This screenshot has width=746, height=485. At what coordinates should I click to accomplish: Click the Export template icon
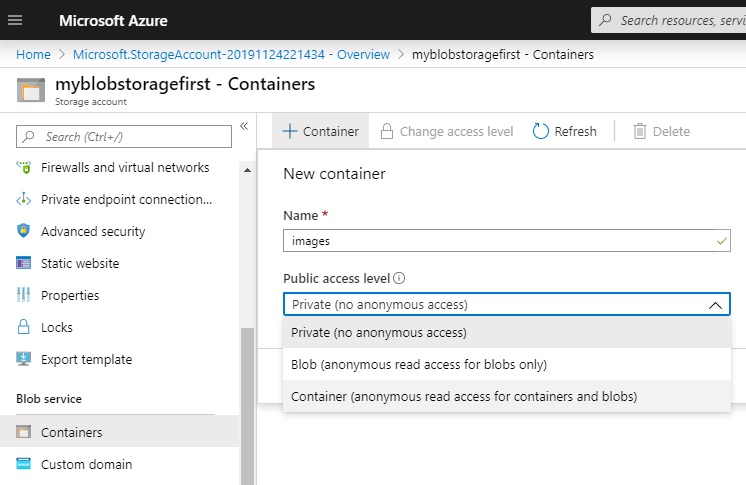point(24,359)
